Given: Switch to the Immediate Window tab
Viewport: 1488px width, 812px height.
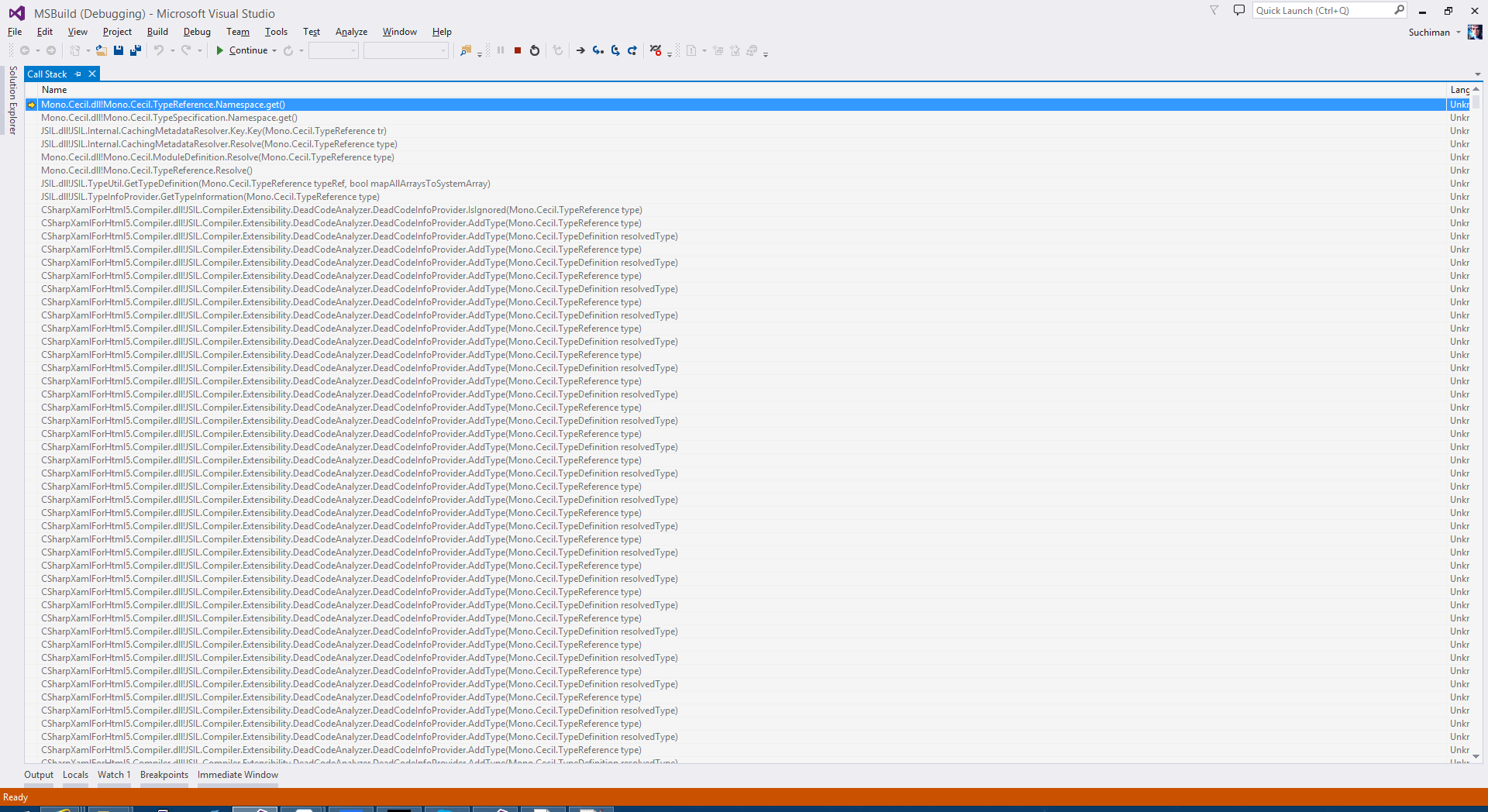Looking at the screenshot, I should pyautogui.click(x=238, y=775).
